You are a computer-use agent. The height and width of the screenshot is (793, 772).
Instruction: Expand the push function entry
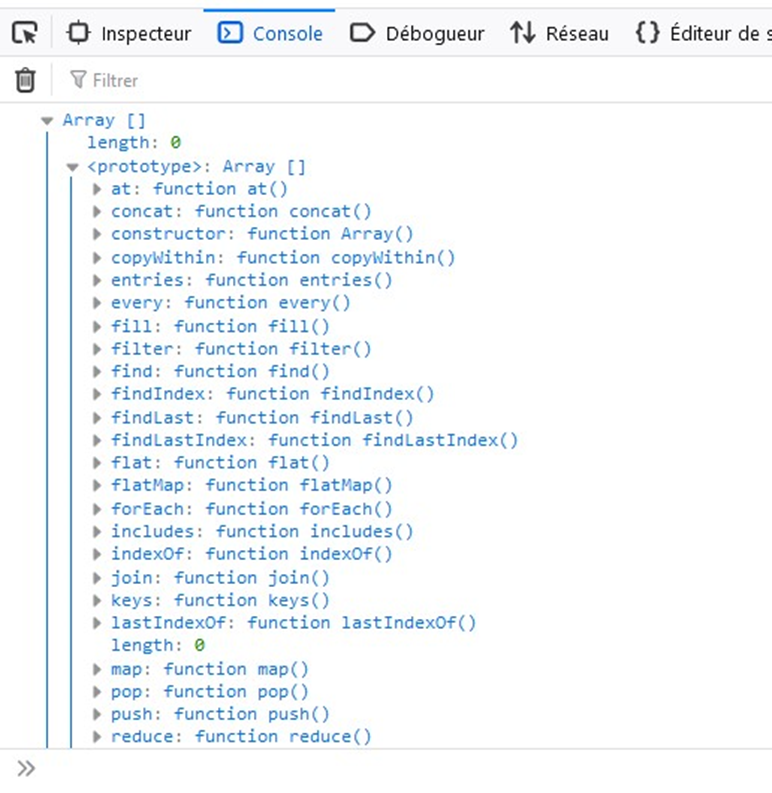pyautogui.click(x=97, y=714)
